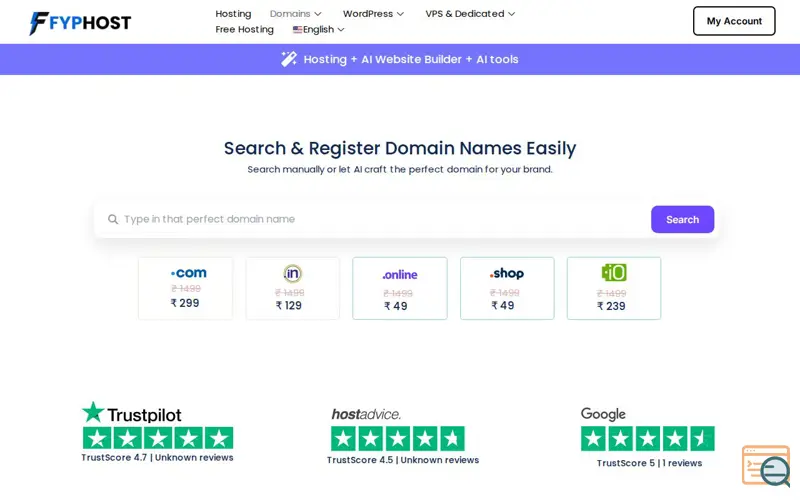Click the Trustpilot star rating
Screen dimensions: 800x500
coord(158,438)
